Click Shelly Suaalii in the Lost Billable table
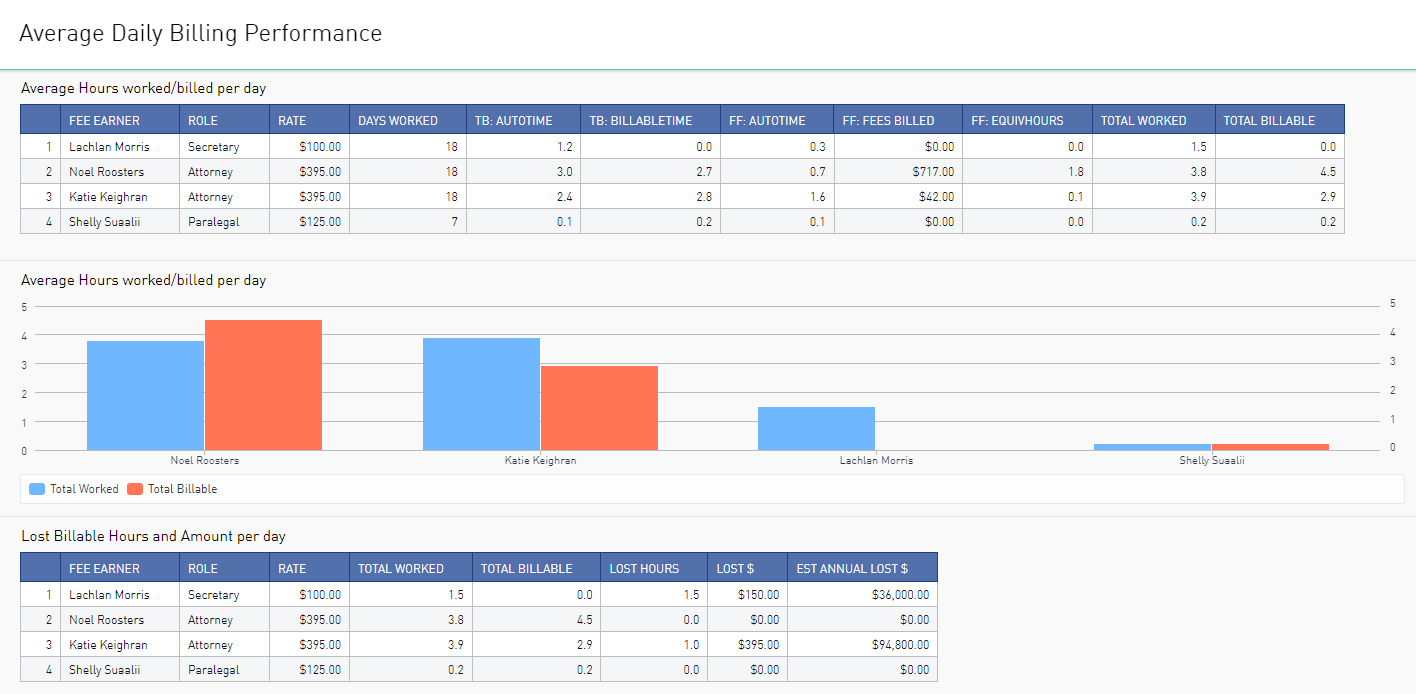The width and height of the screenshot is (1416, 694). tap(105, 670)
